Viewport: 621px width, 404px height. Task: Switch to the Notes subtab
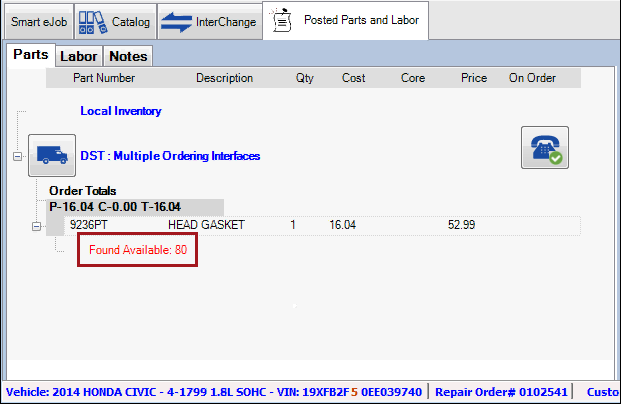point(128,56)
